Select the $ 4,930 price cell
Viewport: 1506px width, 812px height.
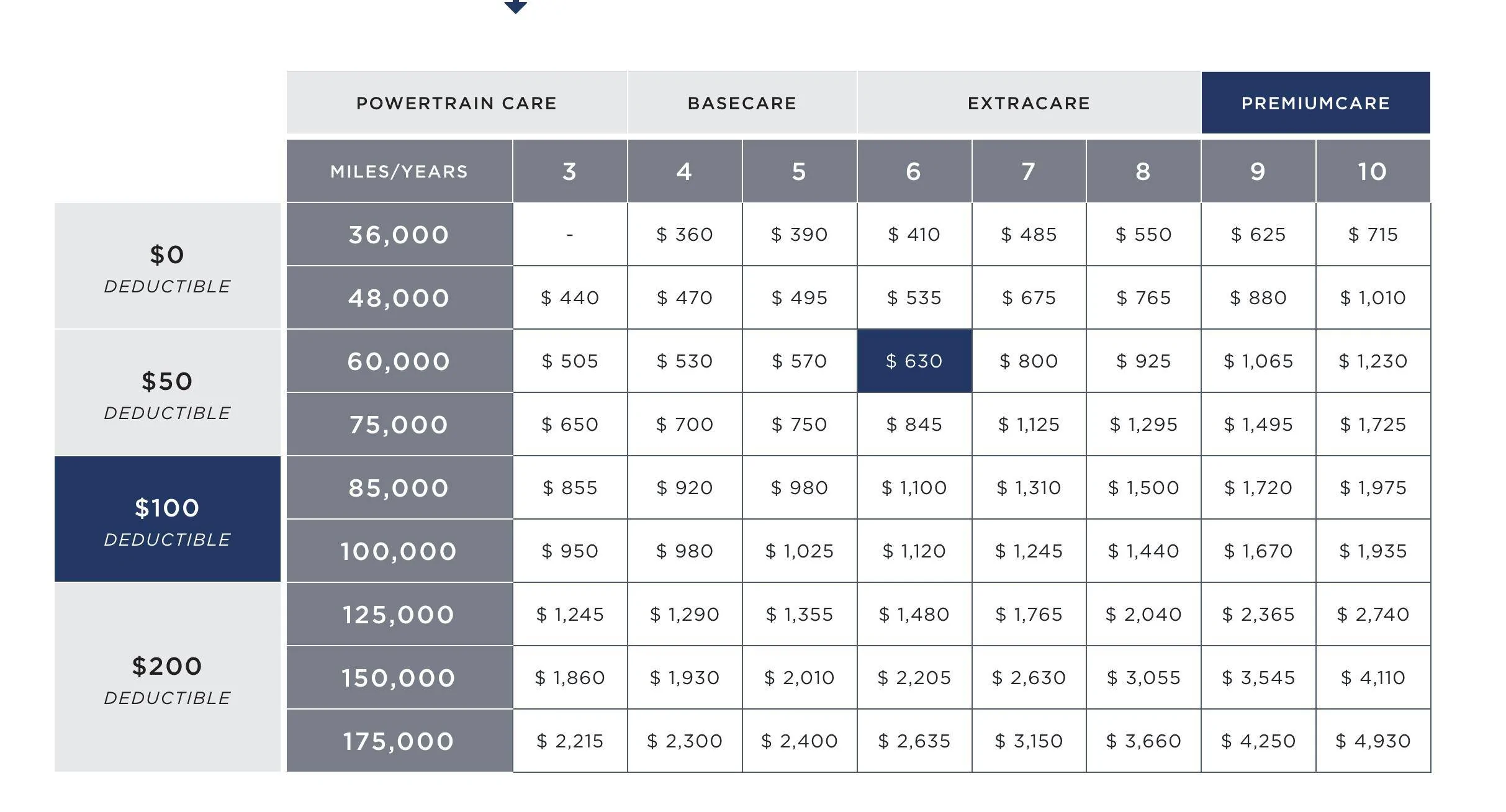pos(1373,741)
